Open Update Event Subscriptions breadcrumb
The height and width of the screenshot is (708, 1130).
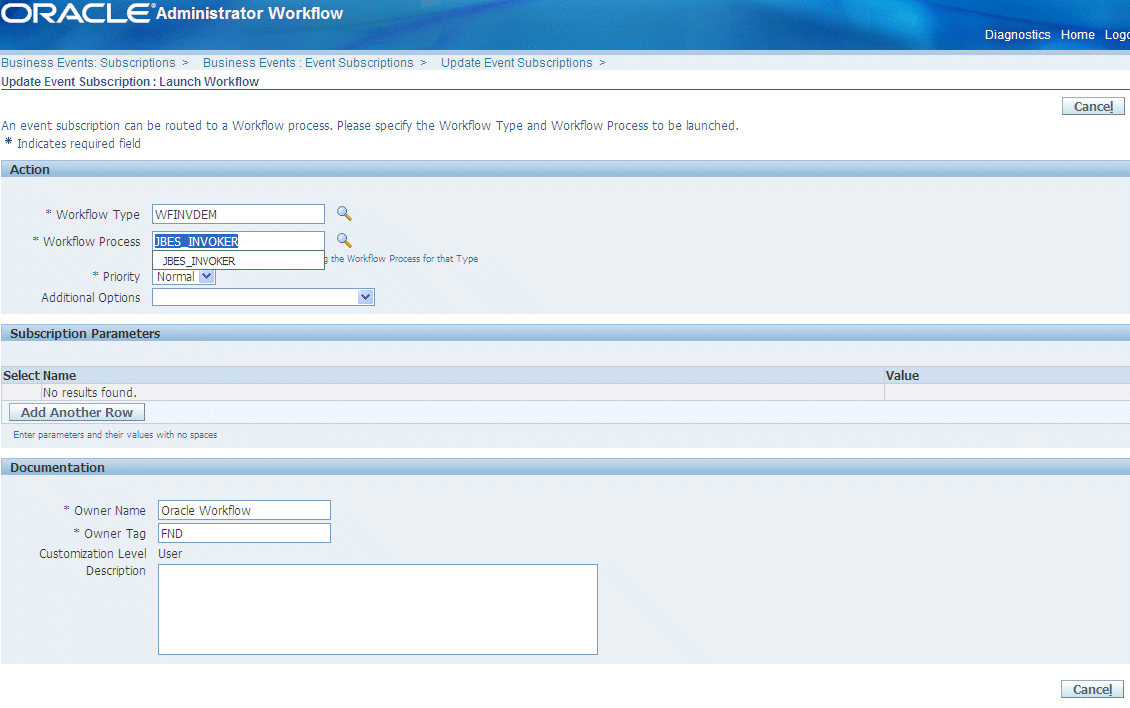517,63
